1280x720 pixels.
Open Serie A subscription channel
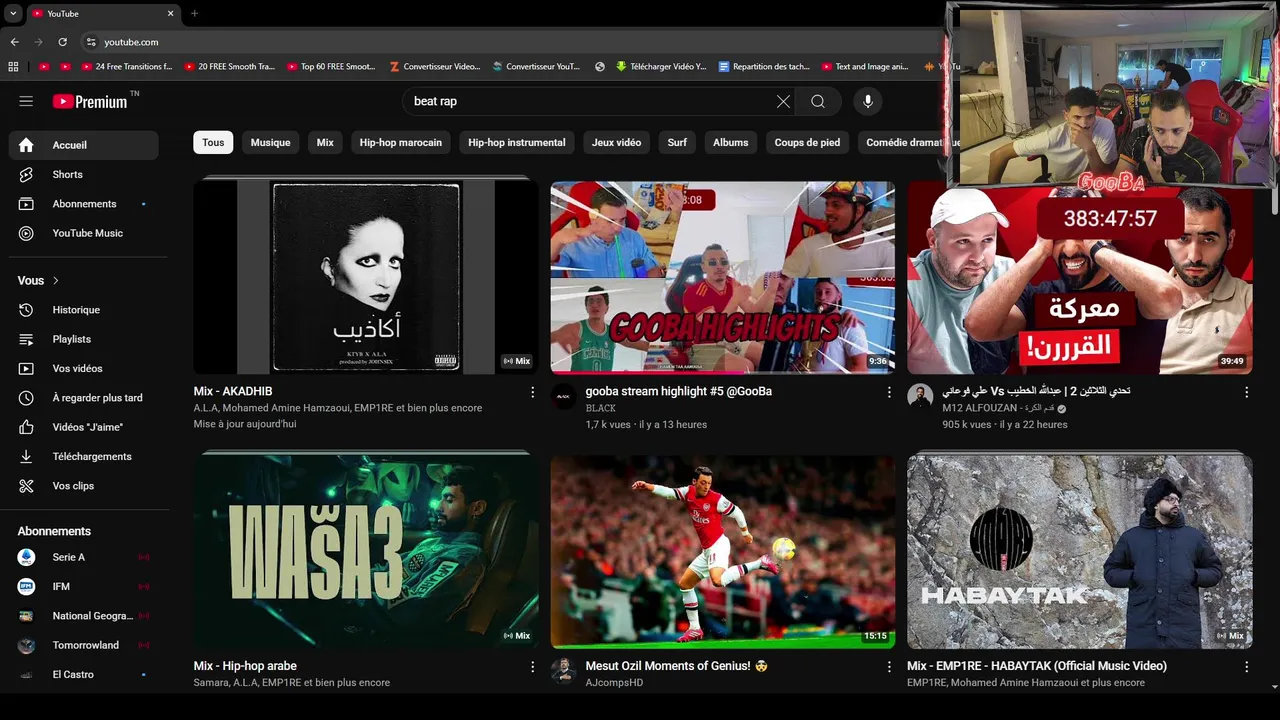84,557
